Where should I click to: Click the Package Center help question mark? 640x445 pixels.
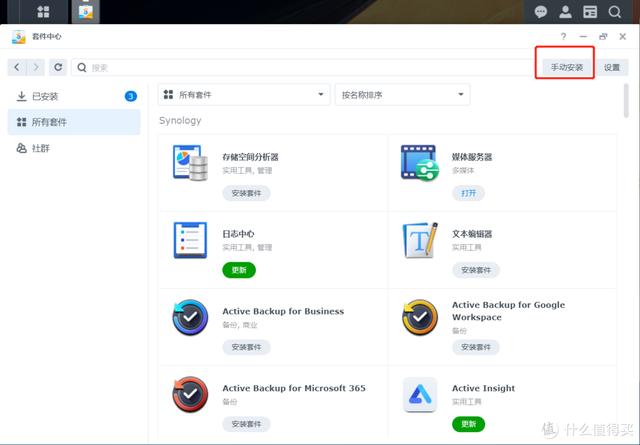coord(563,36)
